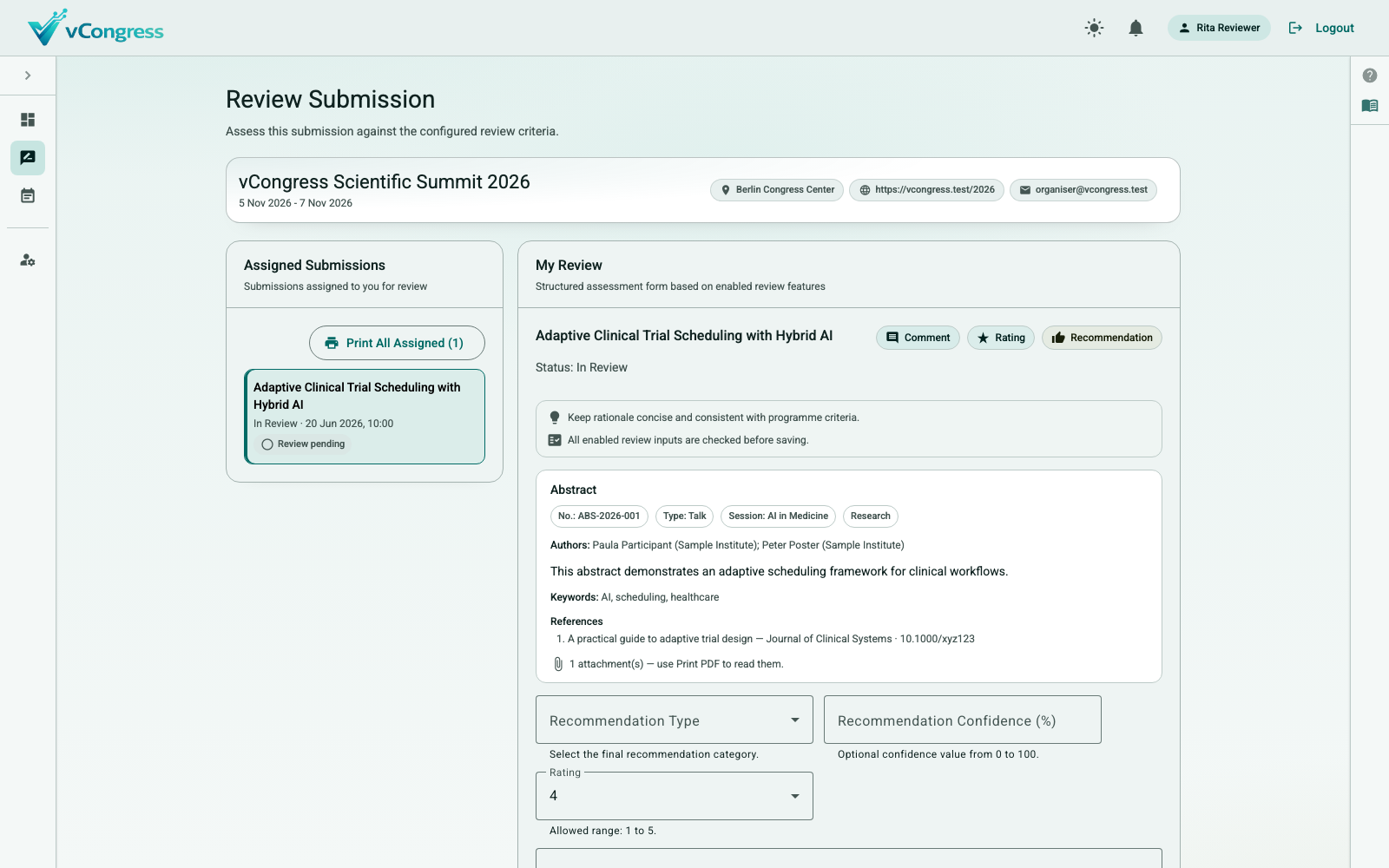The height and width of the screenshot is (868, 1389).
Task: Click the Authors line
Action: [x=727, y=545]
